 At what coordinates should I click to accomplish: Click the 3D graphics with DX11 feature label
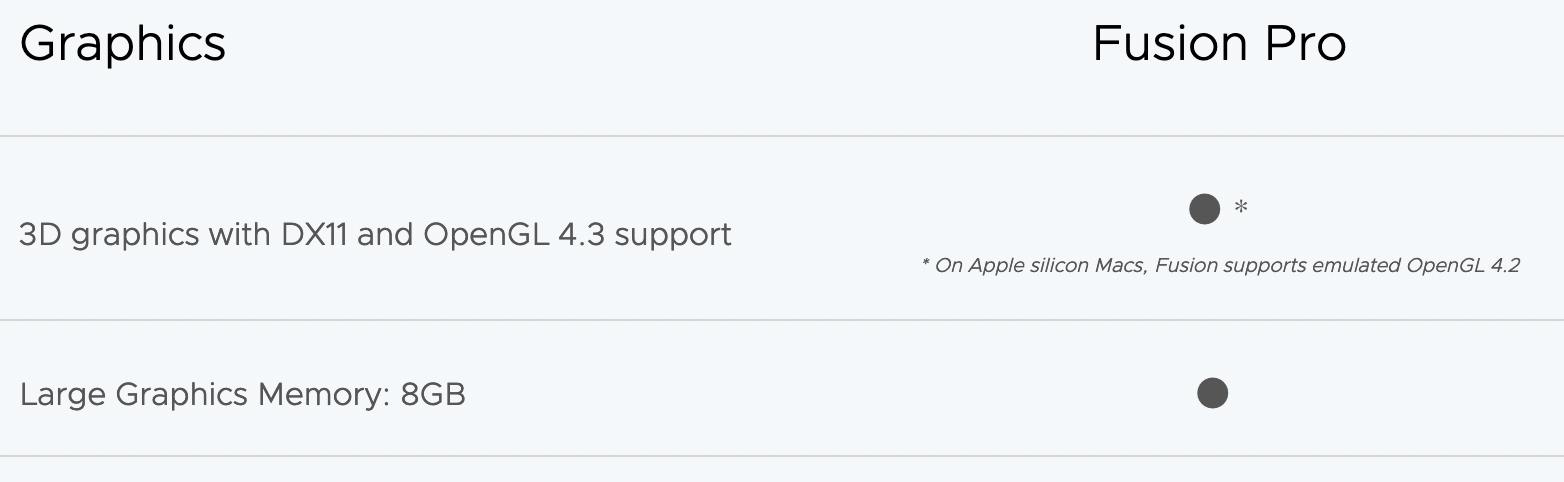pyautogui.click(x=375, y=234)
